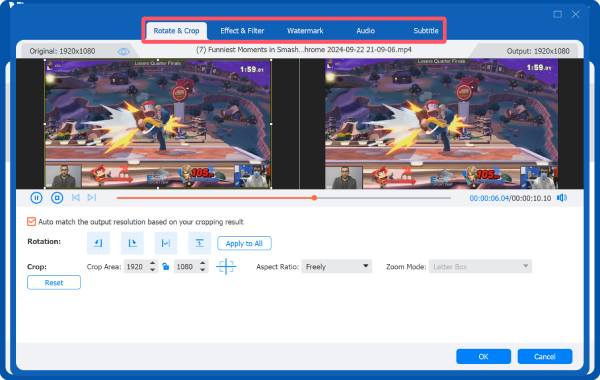Rotate video left 90 degrees
The width and height of the screenshot is (600, 380).
click(98, 243)
